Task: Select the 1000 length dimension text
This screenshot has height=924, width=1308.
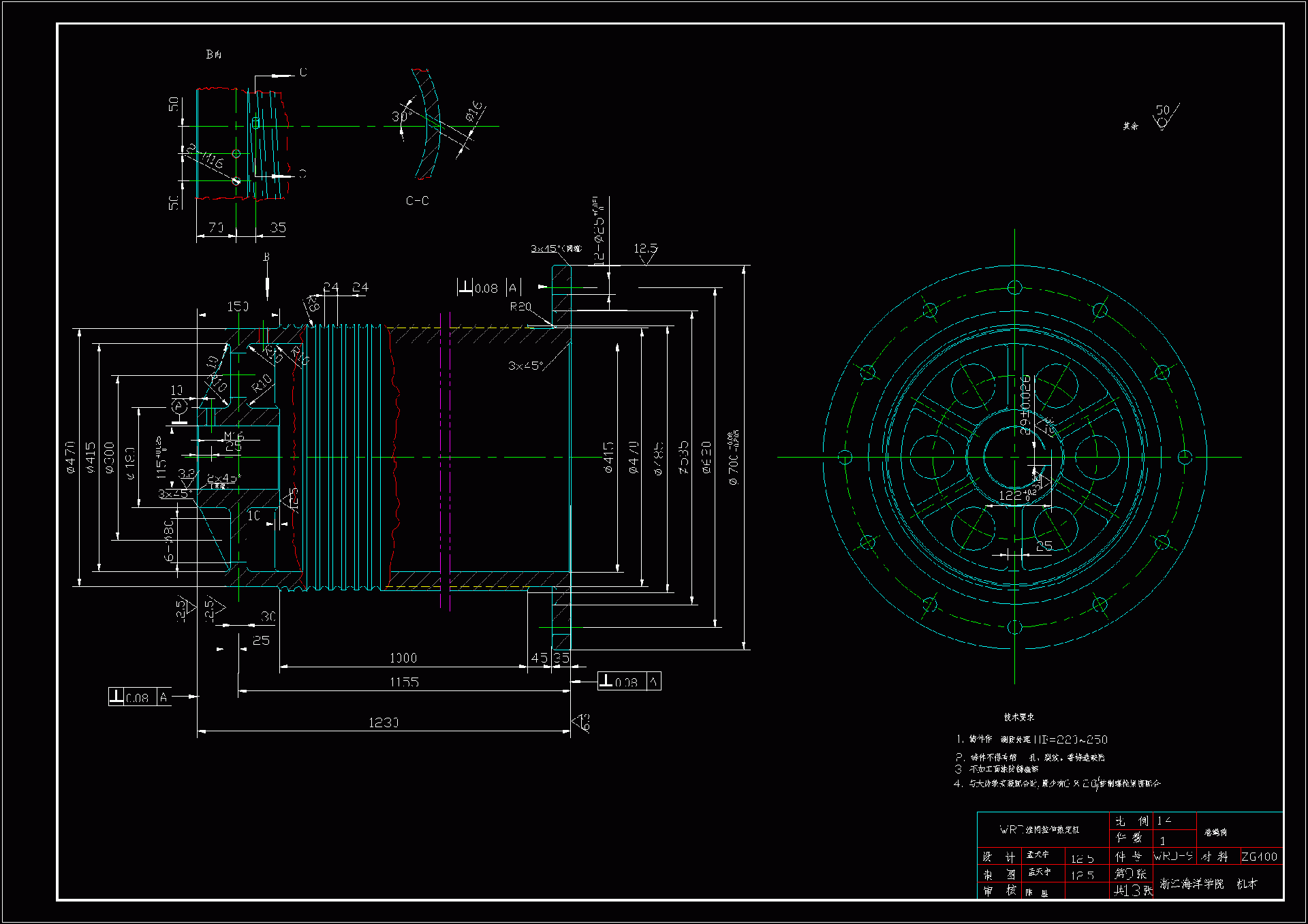Action: point(403,658)
